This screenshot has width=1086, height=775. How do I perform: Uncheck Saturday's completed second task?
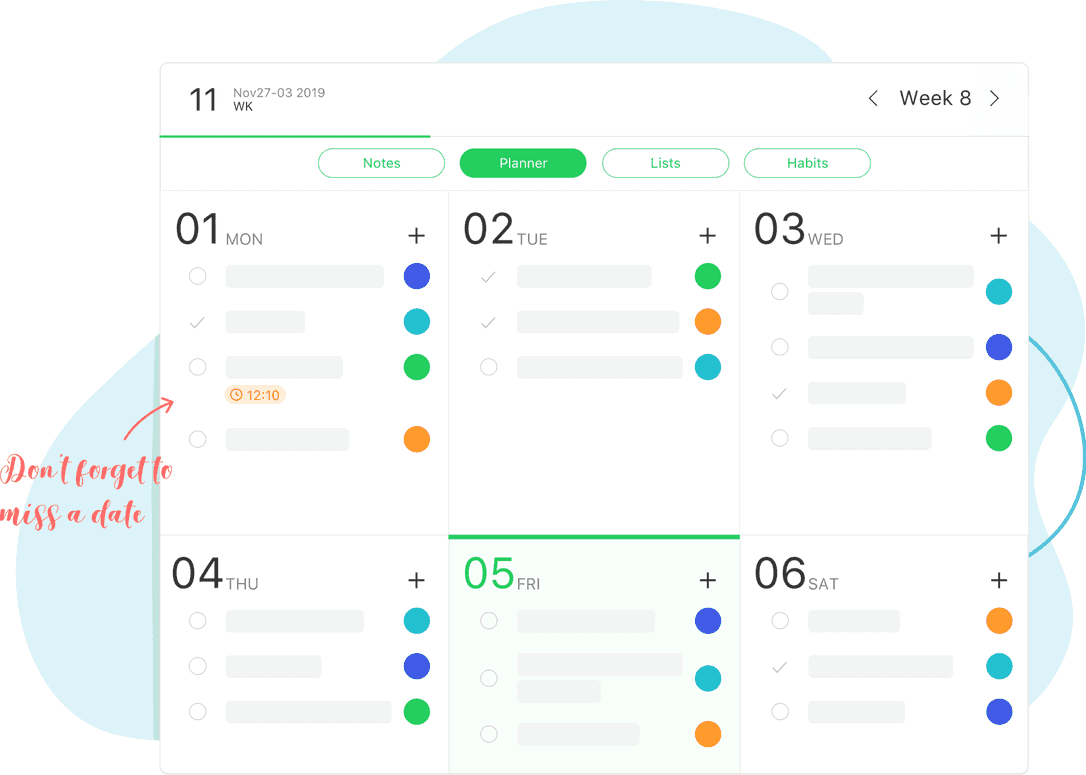[x=780, y=666]
